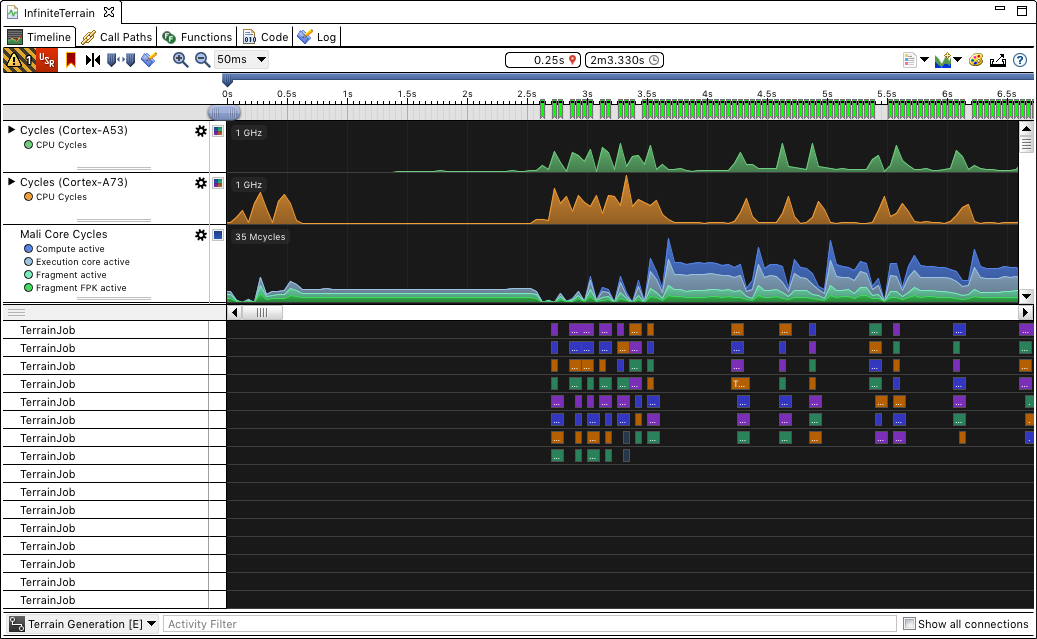The height and width of the screenshot is (639, 1037).
Task: Switch to the Functions tab
Action: click(197, 37)
